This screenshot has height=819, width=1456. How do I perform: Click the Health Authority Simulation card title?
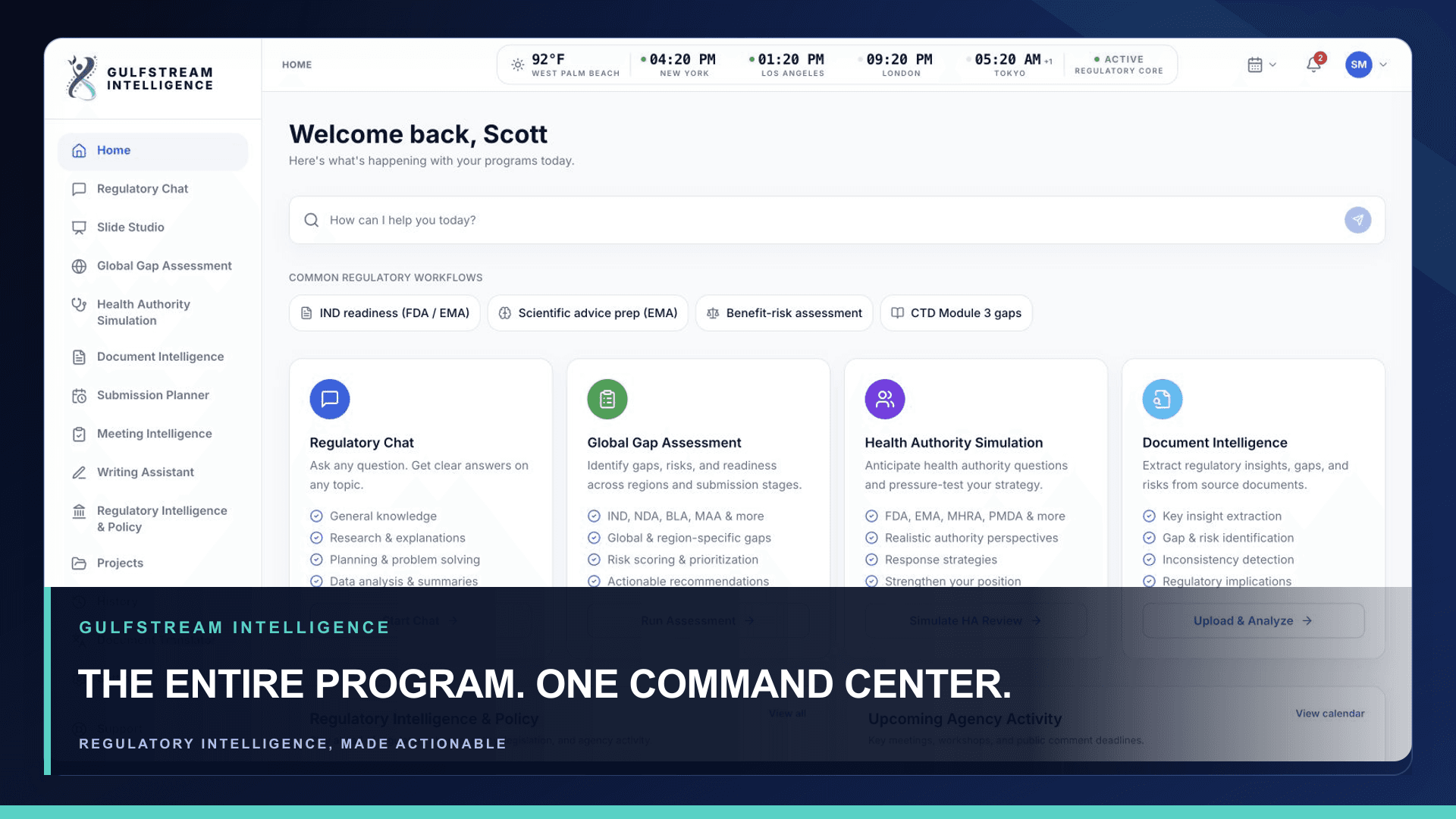pos(953,443)
